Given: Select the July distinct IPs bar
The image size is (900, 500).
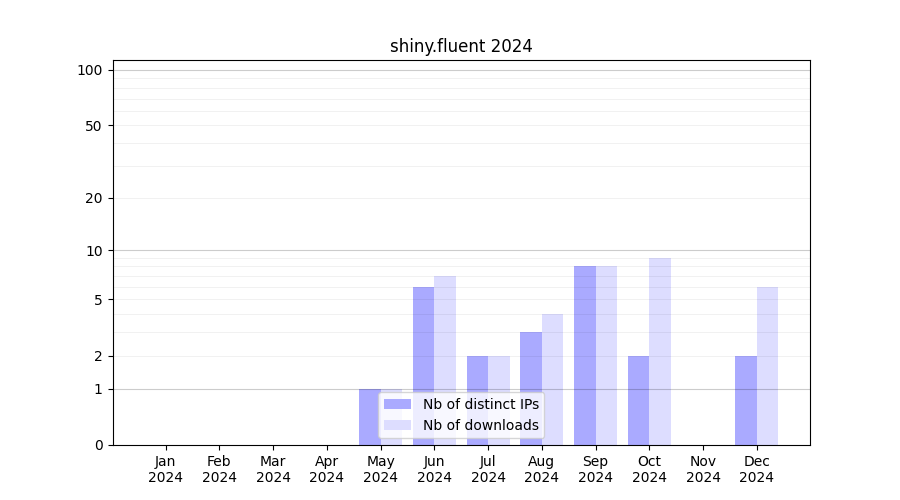Looking at the screenshot, I should coord(477,400).
